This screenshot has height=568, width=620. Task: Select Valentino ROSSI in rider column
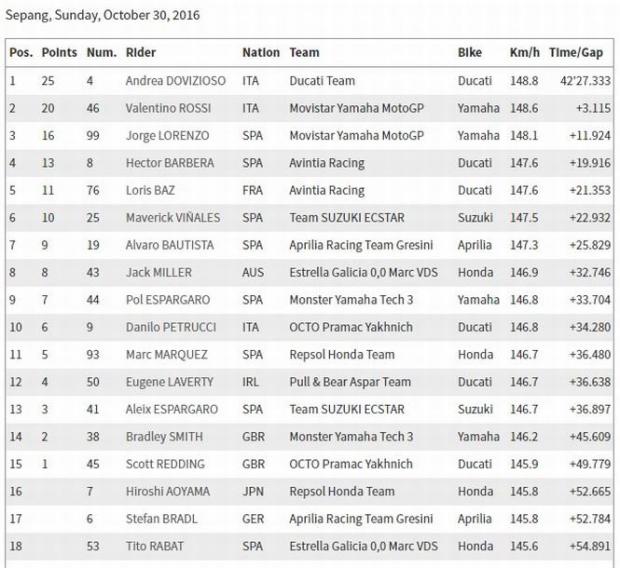pyautogui.click(x=170, y=108)
